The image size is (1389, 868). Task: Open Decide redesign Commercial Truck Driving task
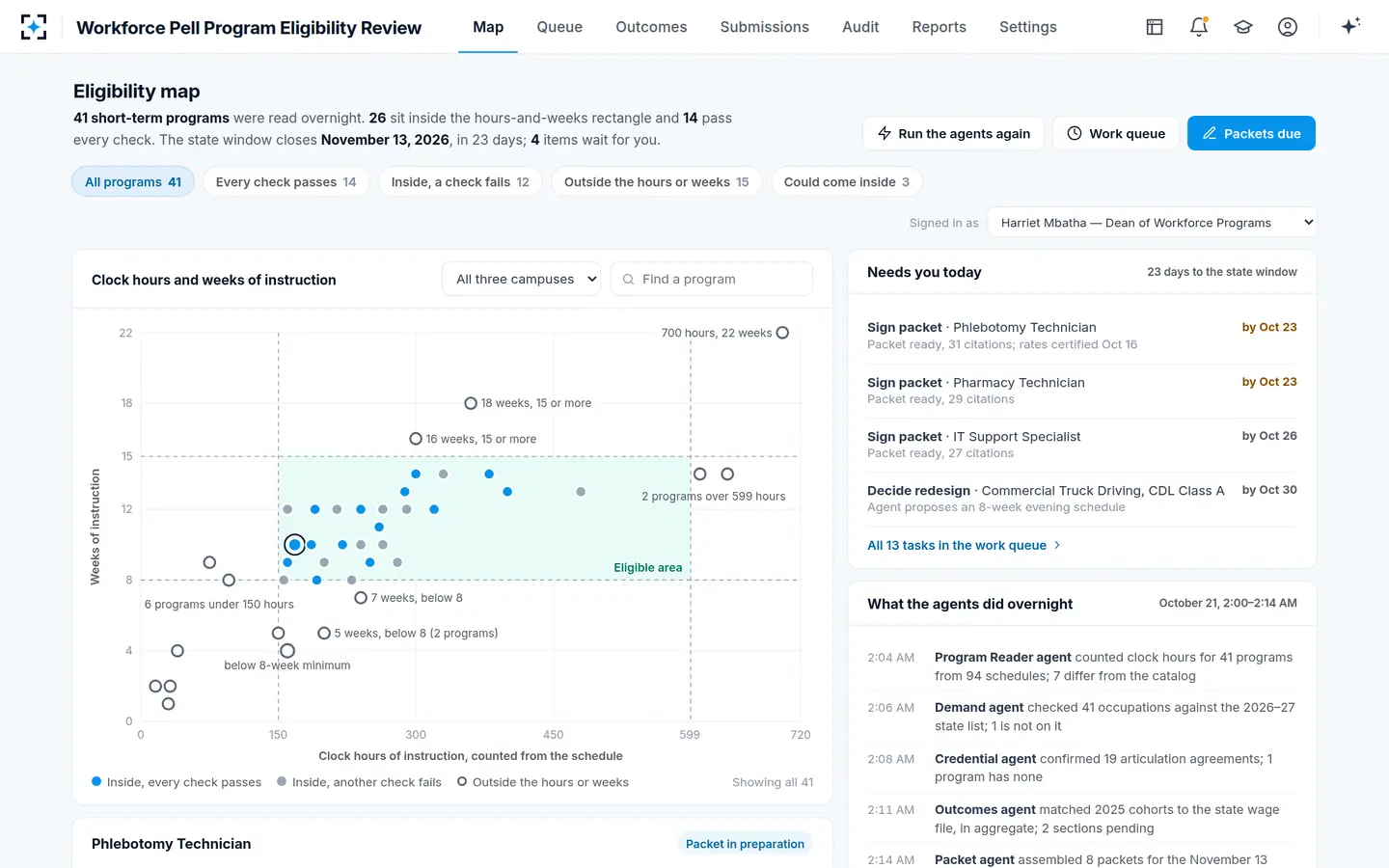point(1081,499)
